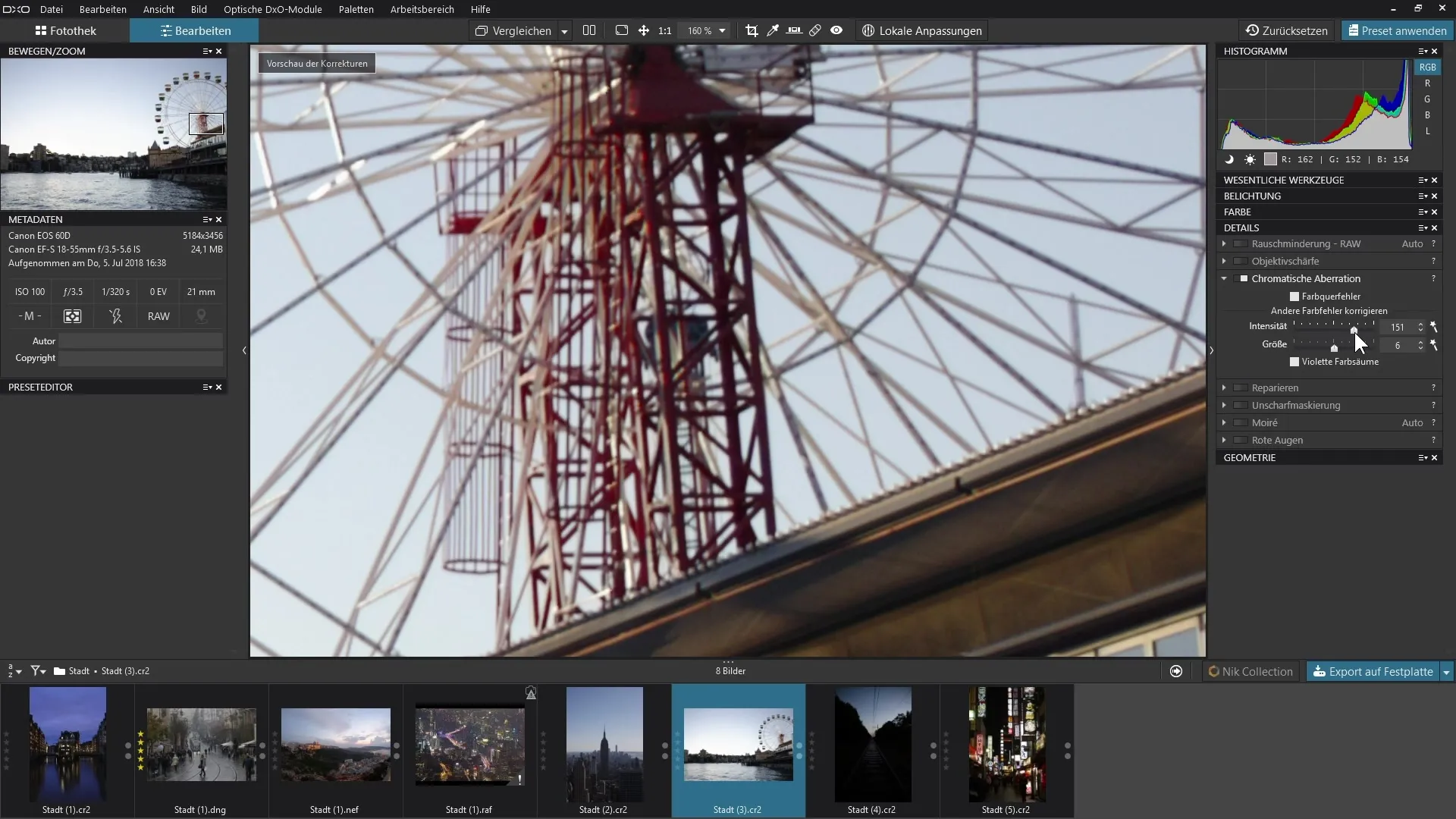Toggle the red-eye preview eye icon
This screenshot has height=819, width=1456.
pos(836,30)
